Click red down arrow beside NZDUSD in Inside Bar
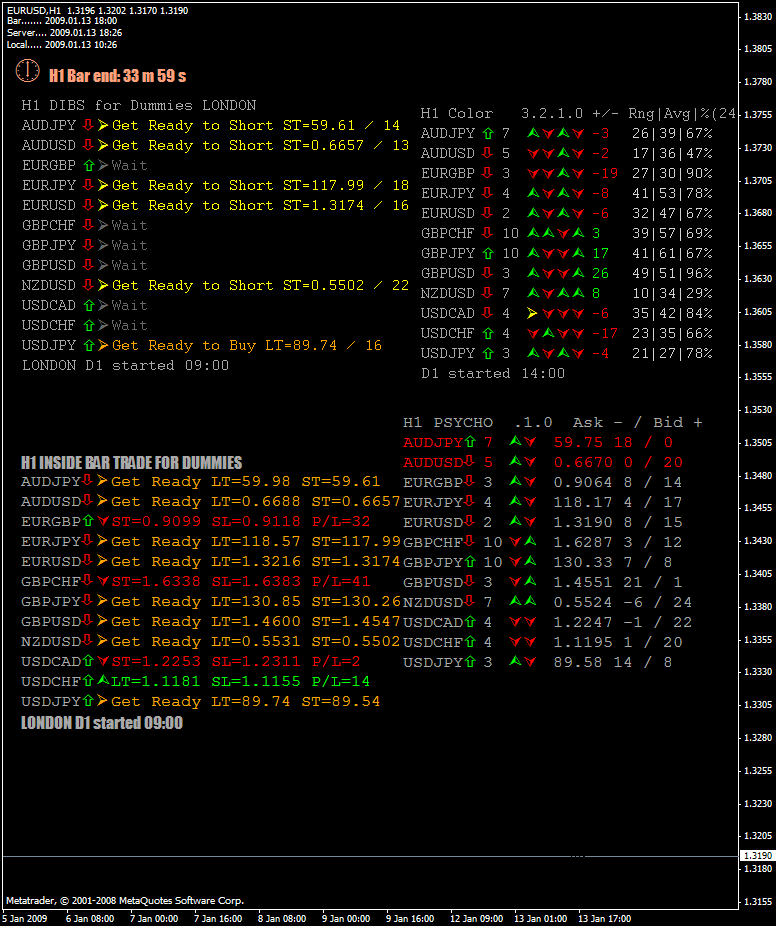The height and width of the screenshot is (926, 776). click(x=87, y=641)
